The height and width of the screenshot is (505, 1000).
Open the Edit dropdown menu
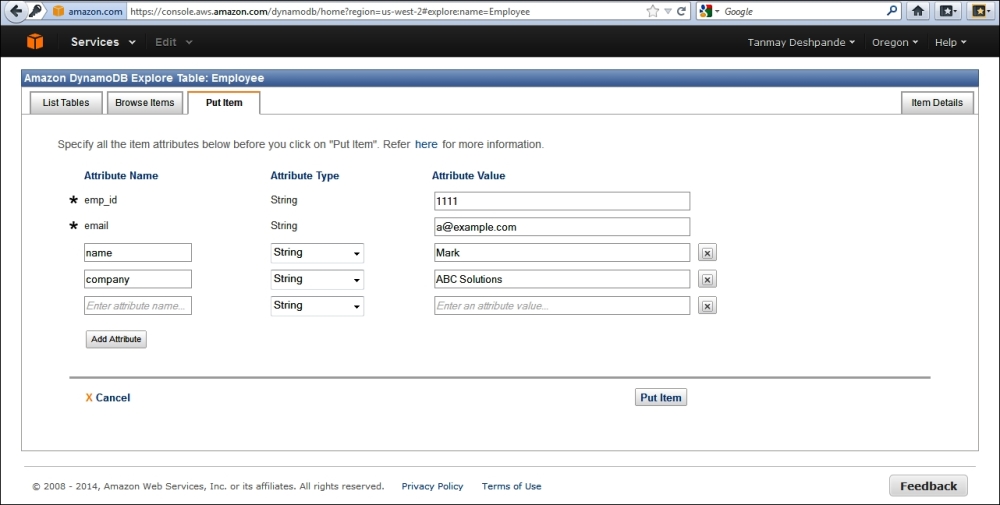pos(173,42)
